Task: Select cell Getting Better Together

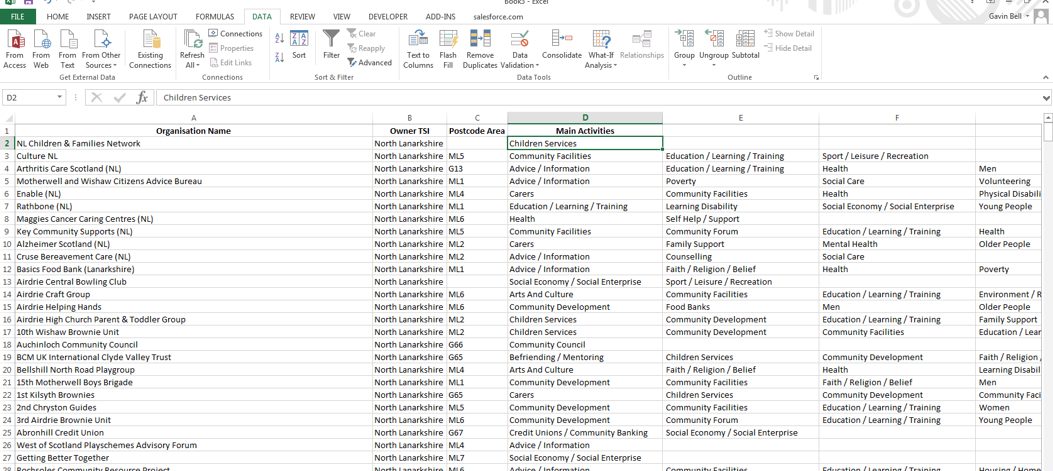Action: tap(193, 458)
